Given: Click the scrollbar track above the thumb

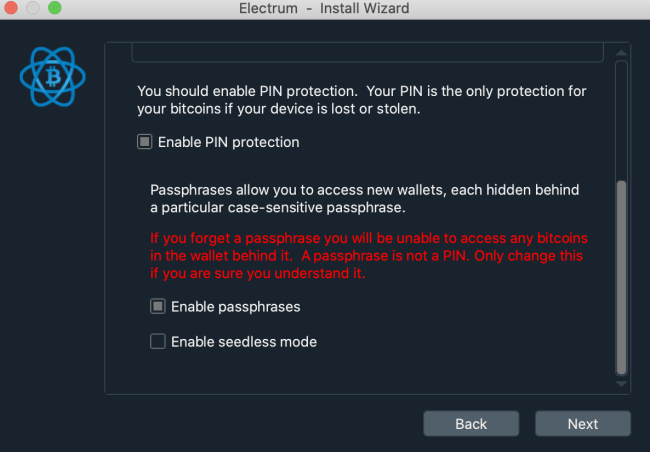Looking at the screenshot, I should click(x=621, y=120).
